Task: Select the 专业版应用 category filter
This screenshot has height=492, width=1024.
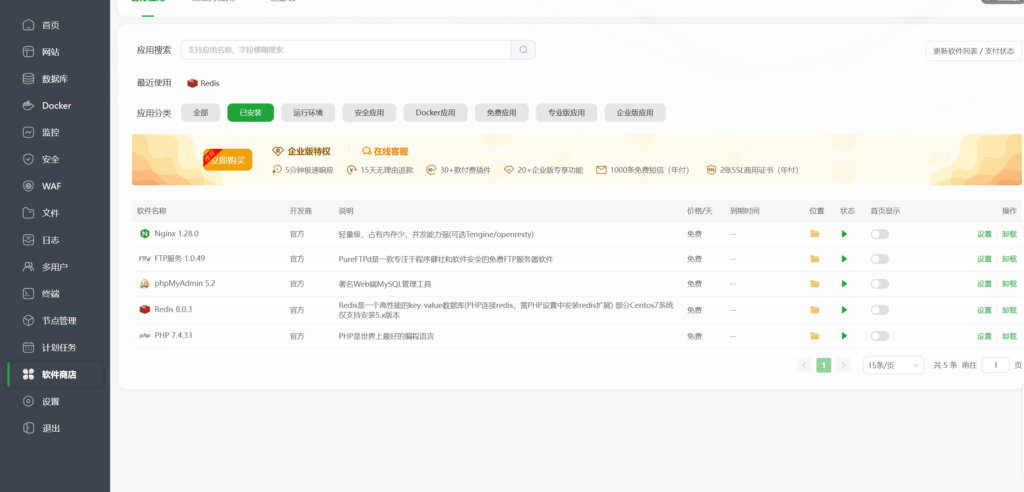Action: click(567, 112)
